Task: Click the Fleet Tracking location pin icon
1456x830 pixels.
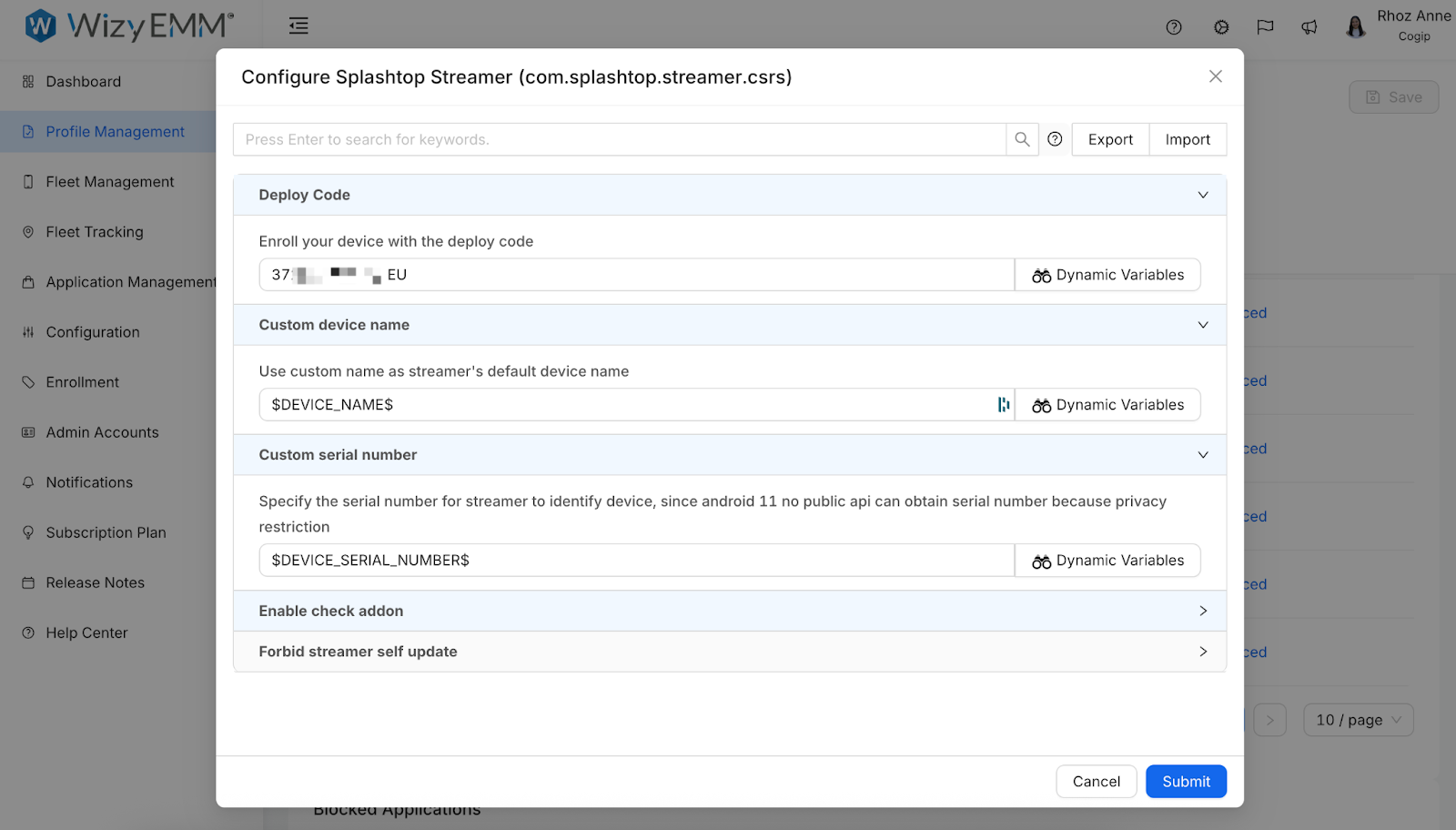Action: click(28, 232)
